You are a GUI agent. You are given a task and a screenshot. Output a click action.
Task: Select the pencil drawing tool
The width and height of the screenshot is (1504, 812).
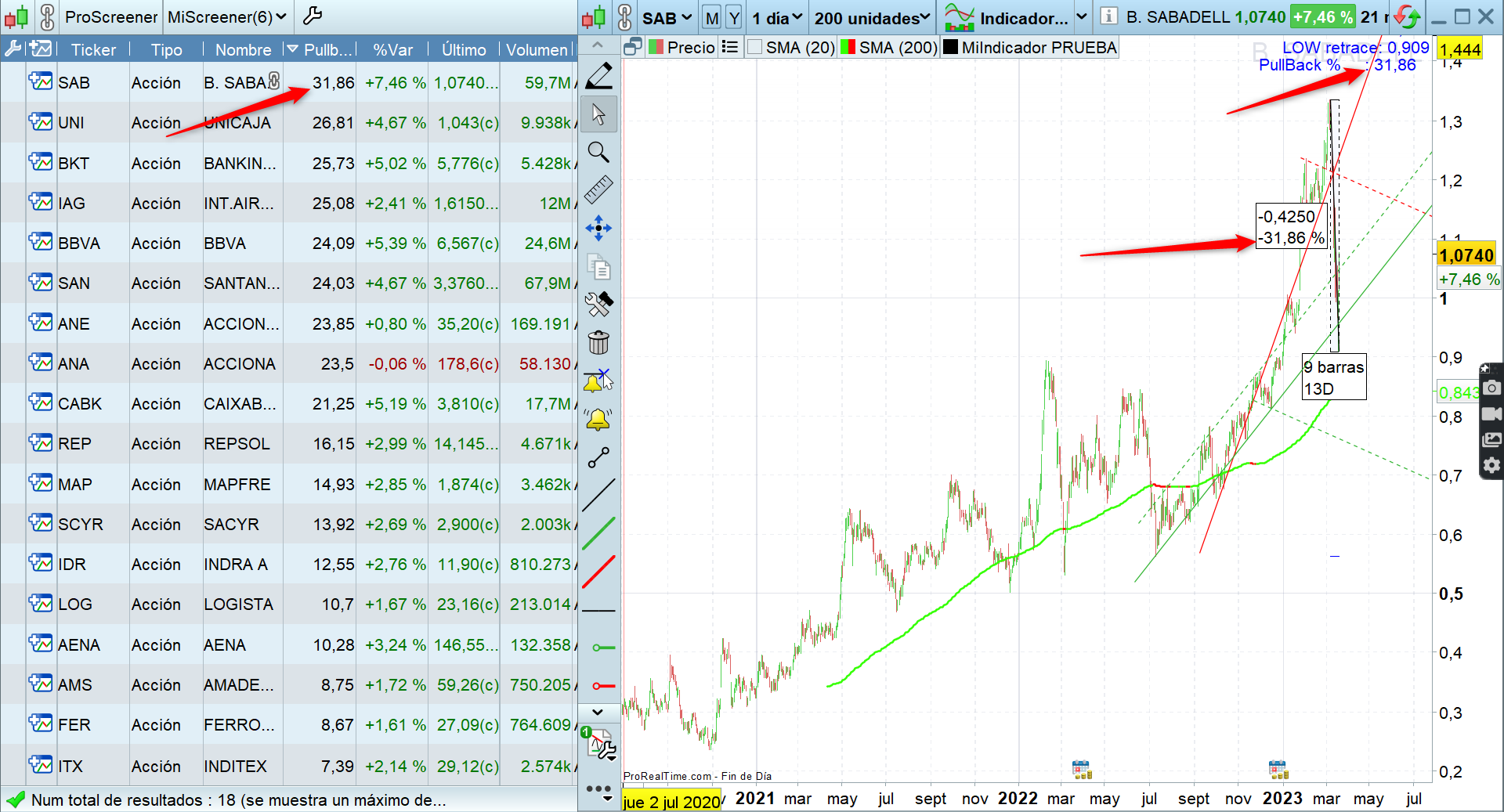point(599,76)
